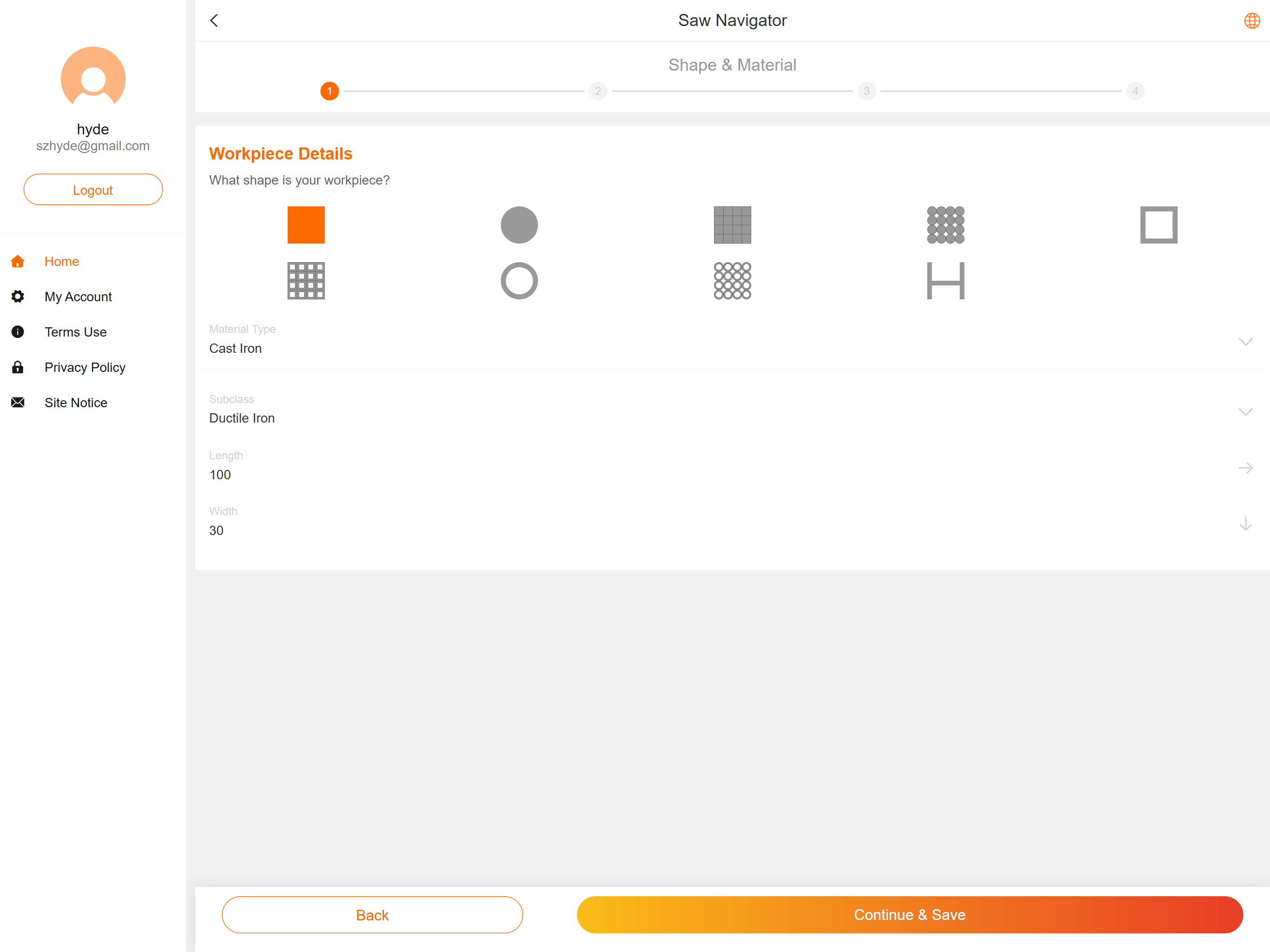Jump to step 1 in progress bar
Screen dimensions: 1270x952
coord(329,91)
